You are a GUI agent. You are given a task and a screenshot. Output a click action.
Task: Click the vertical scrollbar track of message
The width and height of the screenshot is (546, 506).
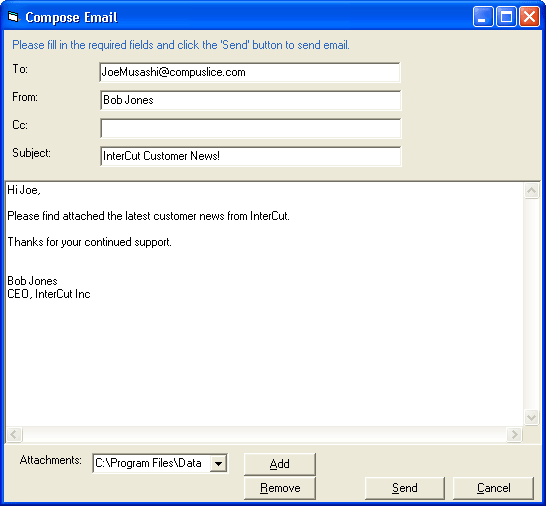[531, 304]
